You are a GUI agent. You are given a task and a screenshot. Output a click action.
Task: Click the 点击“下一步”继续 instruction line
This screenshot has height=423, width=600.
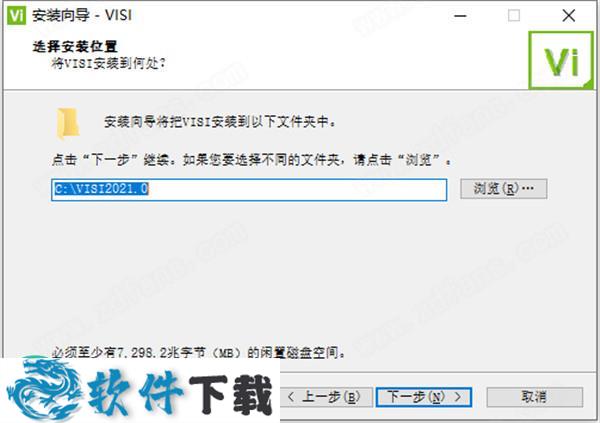(251, 160)
